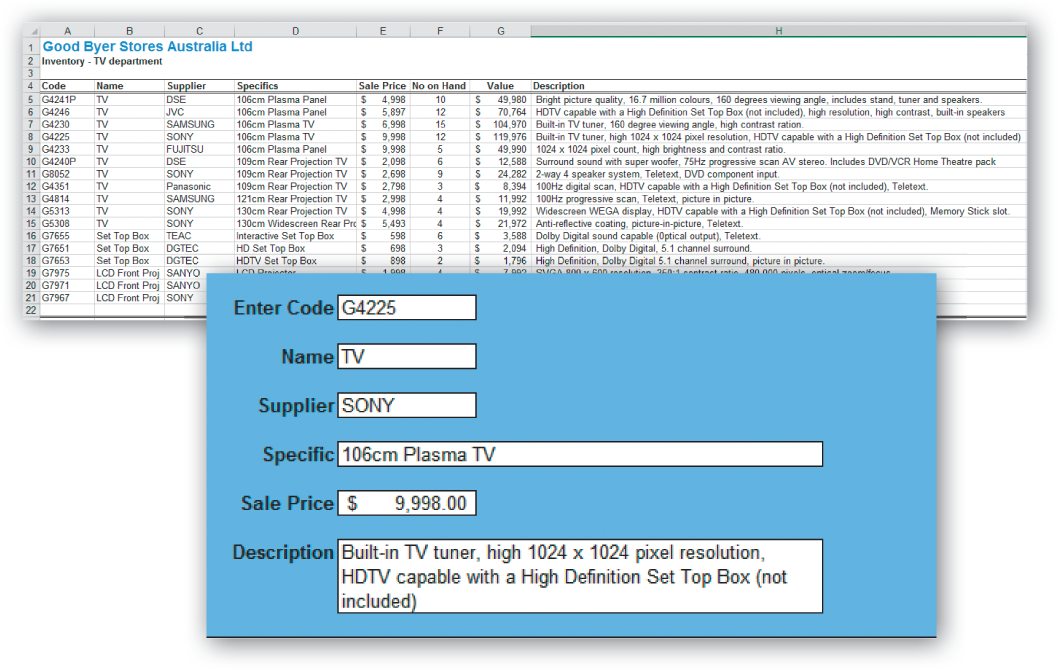
Task: Click the supplier cell 'JVC'
Action: click(x=199, y=112)
